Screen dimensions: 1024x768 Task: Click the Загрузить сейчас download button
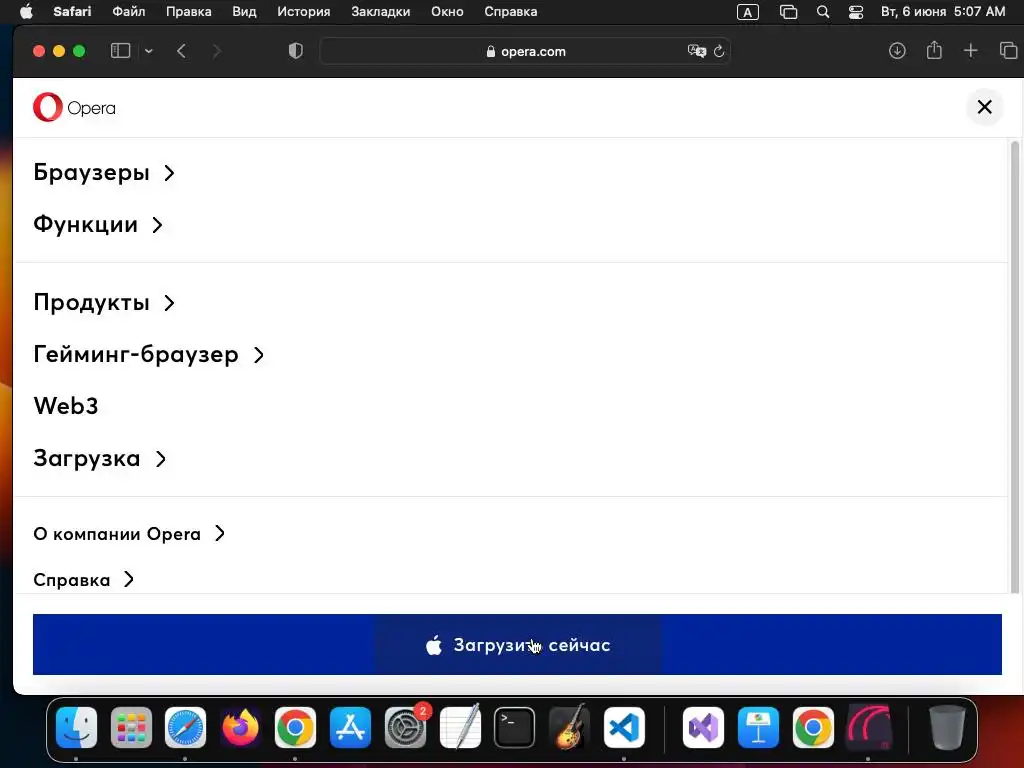517,645
